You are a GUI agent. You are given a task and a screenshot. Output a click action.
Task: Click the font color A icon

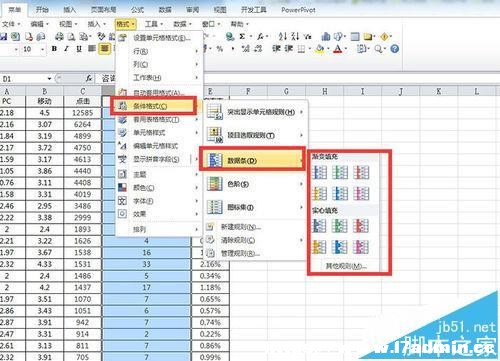[338, 49]
